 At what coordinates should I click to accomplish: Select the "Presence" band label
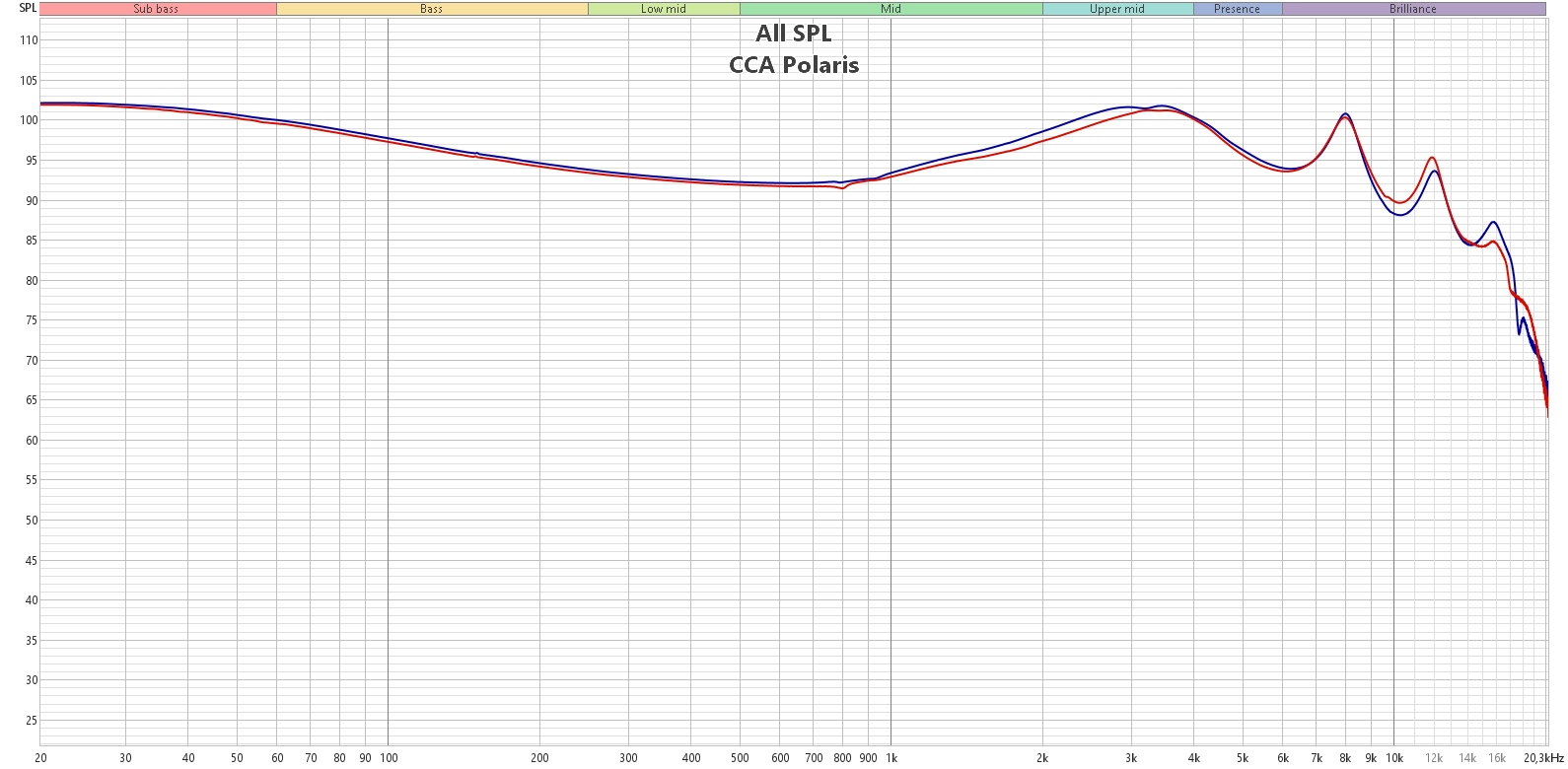pyautogui.click(x=1237, y=9)
